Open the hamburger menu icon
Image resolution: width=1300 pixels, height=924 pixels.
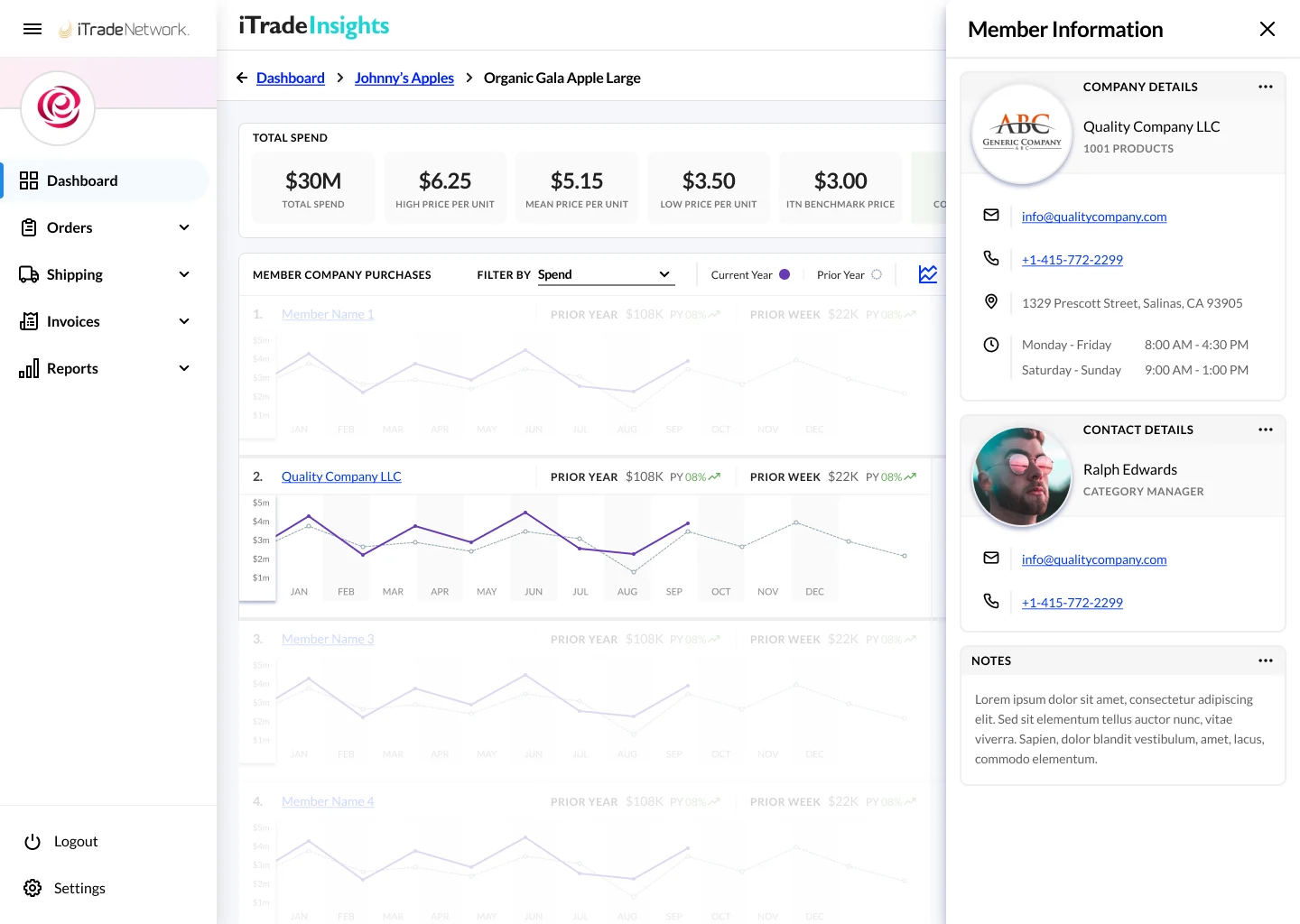tap(32, 29)
